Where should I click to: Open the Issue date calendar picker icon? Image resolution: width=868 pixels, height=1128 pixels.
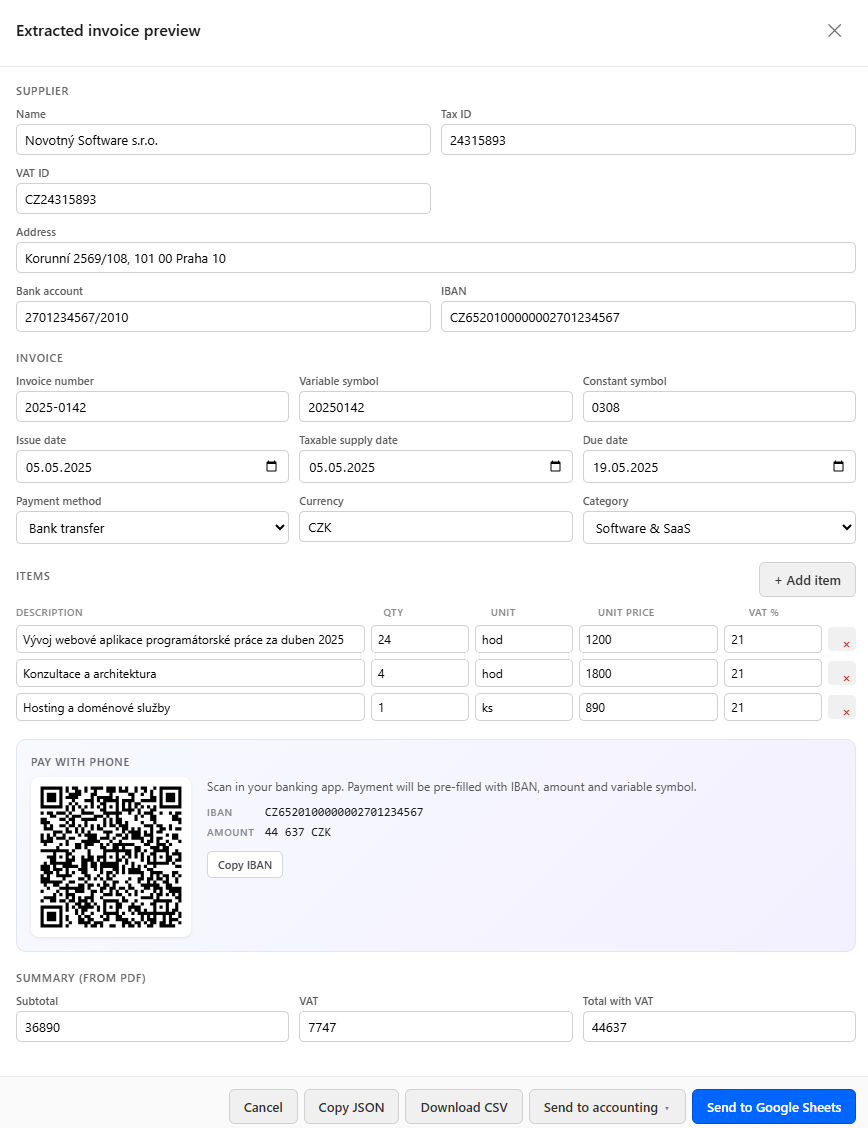tap(271, 466)
